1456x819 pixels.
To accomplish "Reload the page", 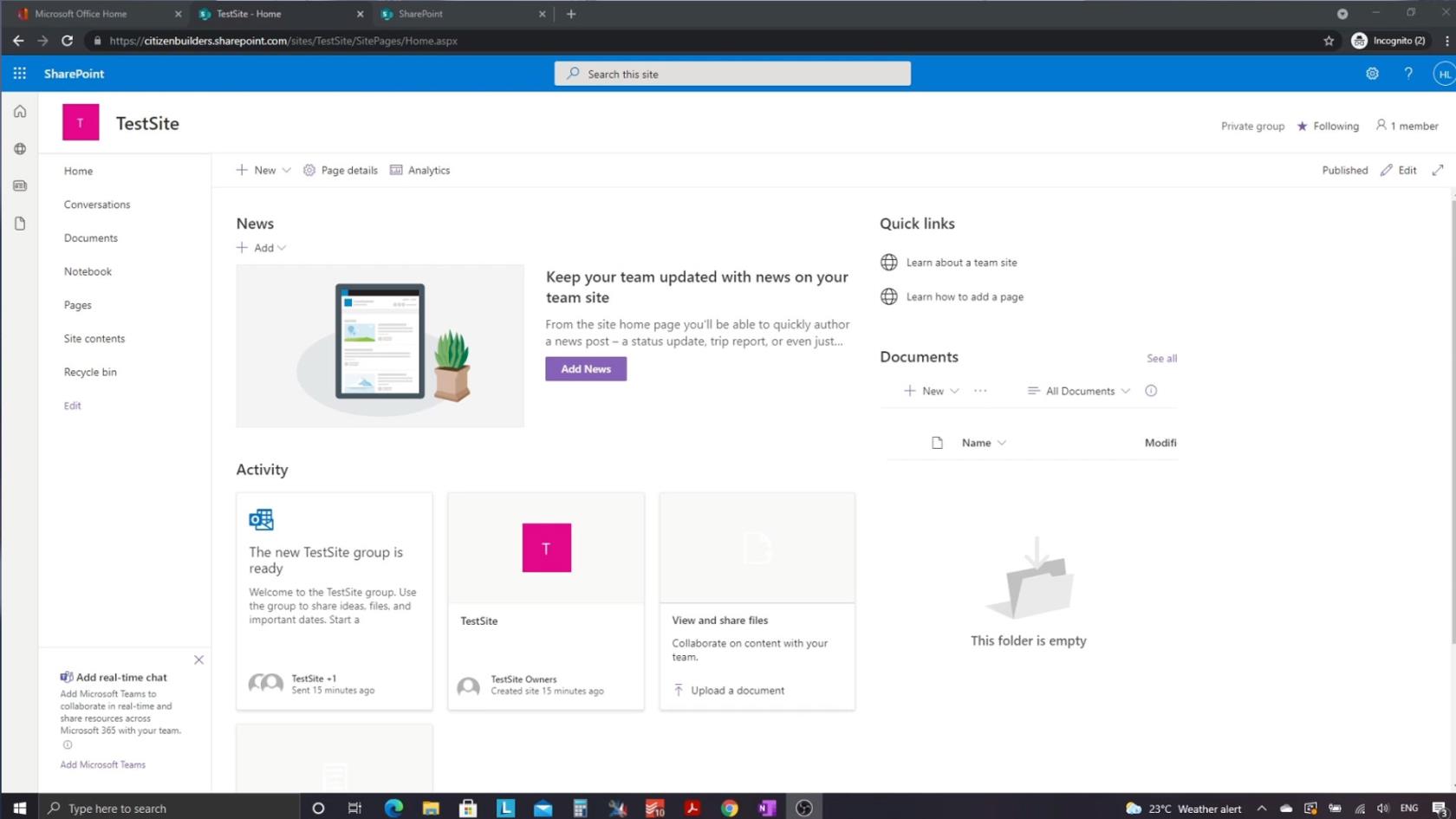I will tap(67, 41).
